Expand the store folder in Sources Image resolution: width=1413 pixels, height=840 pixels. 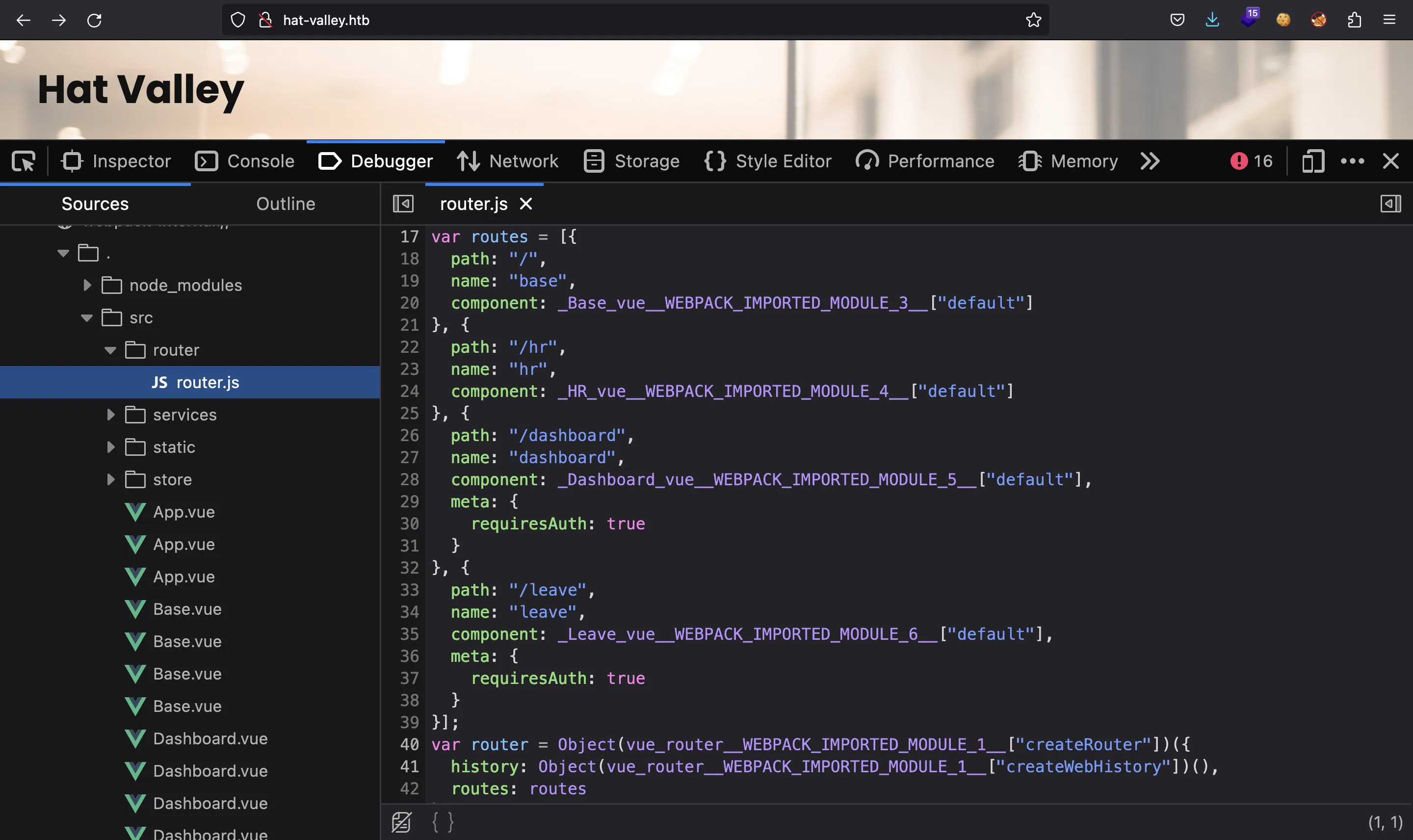110,479
